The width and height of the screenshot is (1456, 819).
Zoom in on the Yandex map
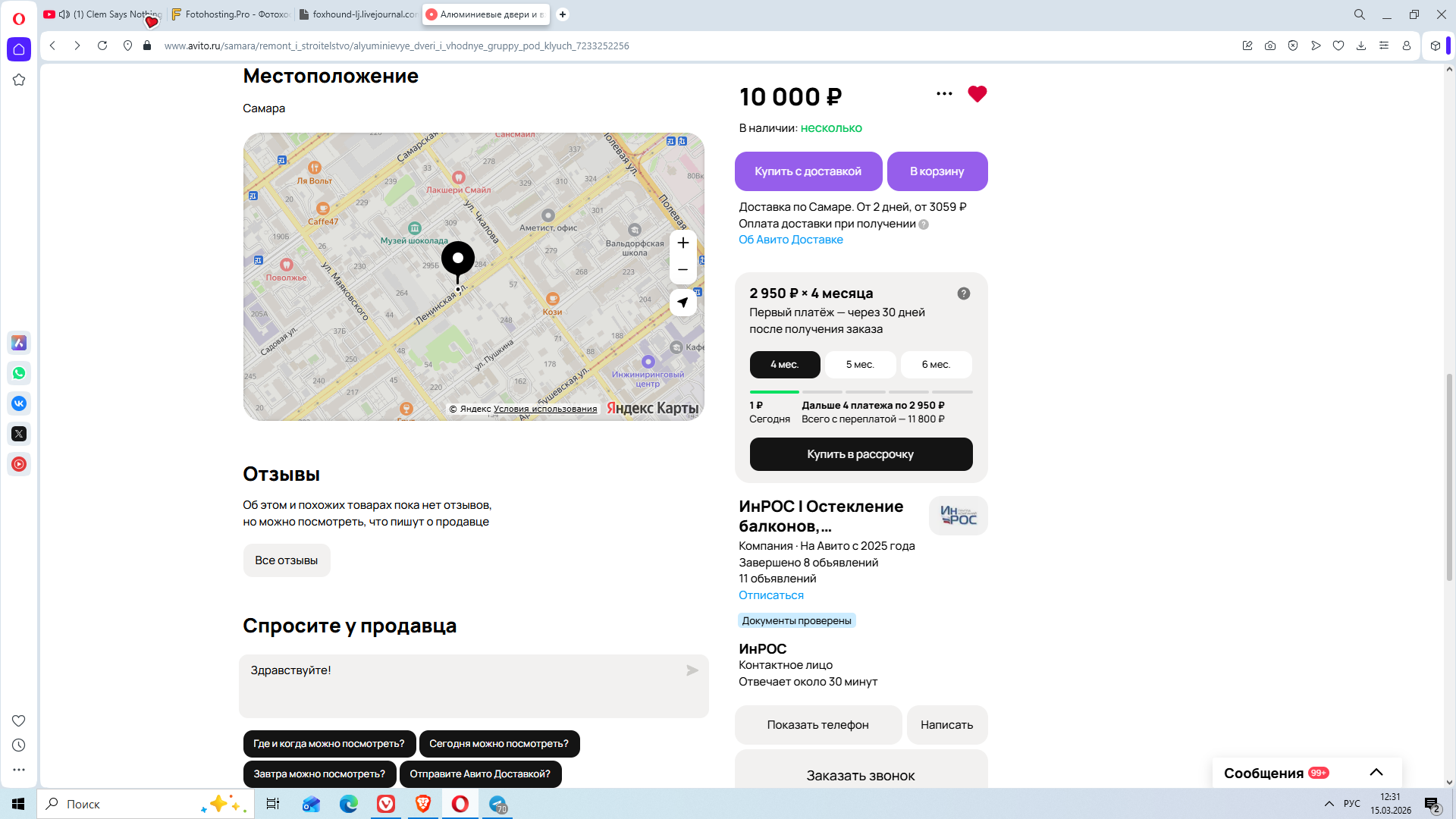point(682,243)
